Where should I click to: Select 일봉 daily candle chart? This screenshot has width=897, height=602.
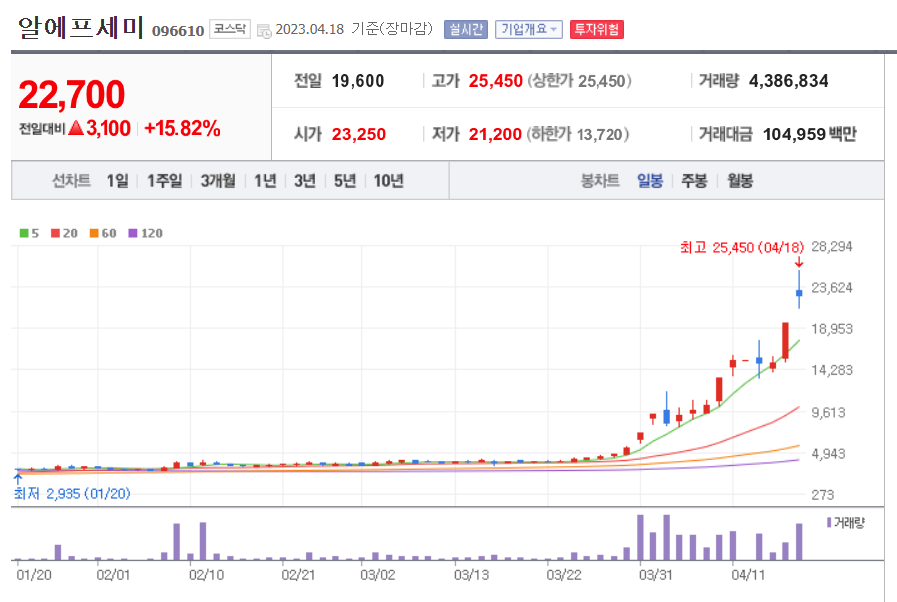pos(650,181)
